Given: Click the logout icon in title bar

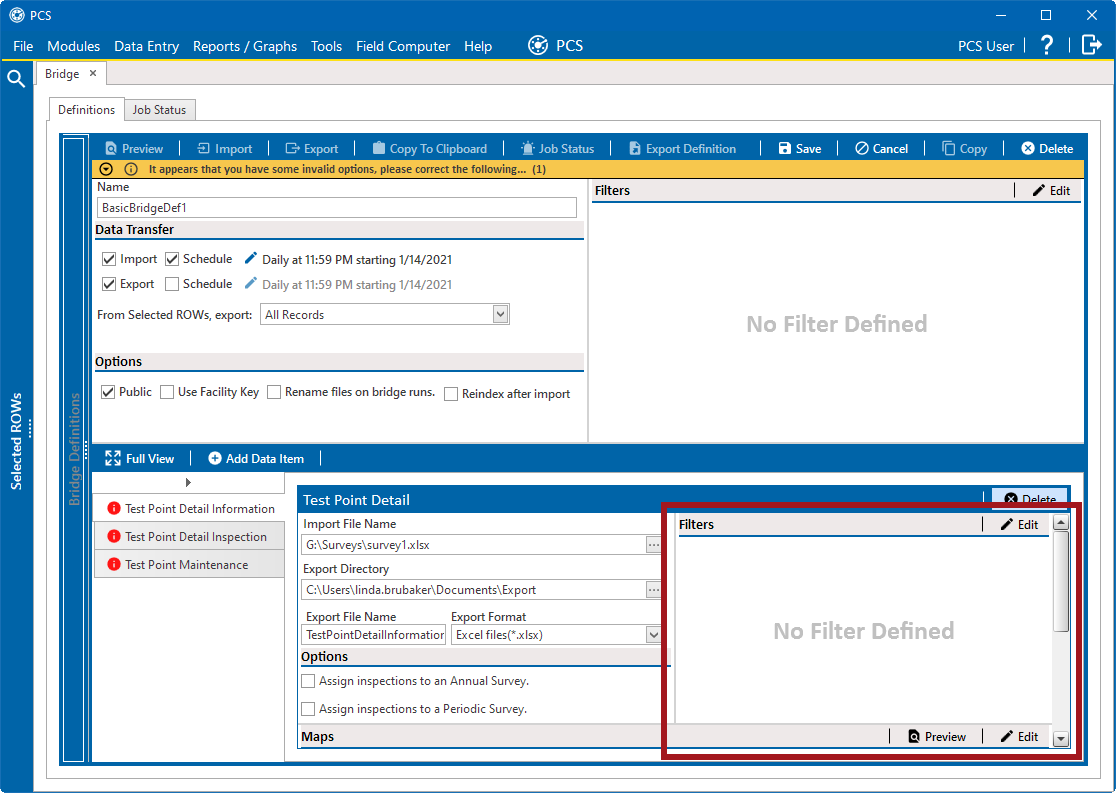Looking at the screenshot, I should point(1091,45).
